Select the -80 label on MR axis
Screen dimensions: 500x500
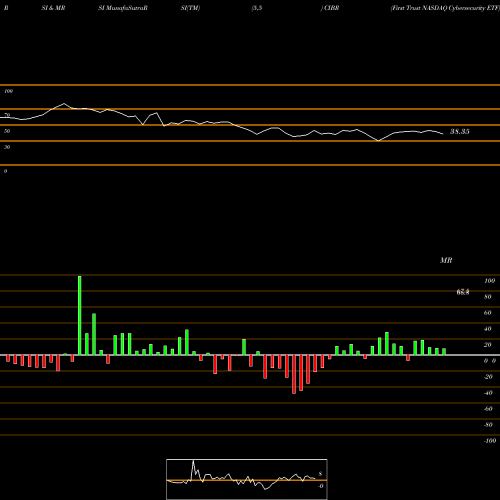(488, 425)
